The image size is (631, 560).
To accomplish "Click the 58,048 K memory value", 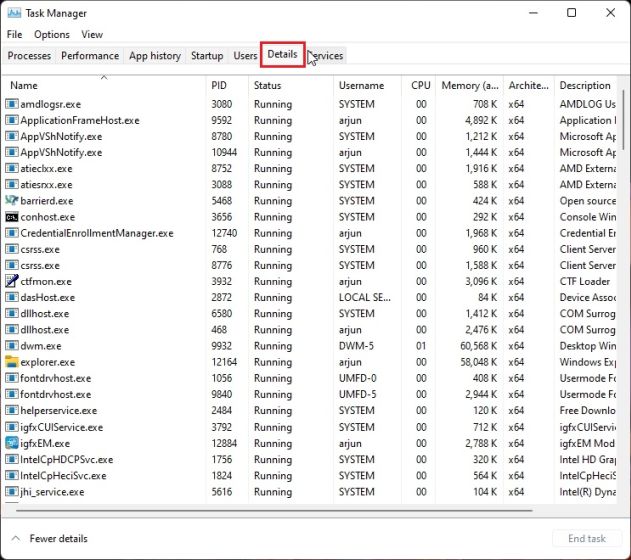I will [478, 362].
